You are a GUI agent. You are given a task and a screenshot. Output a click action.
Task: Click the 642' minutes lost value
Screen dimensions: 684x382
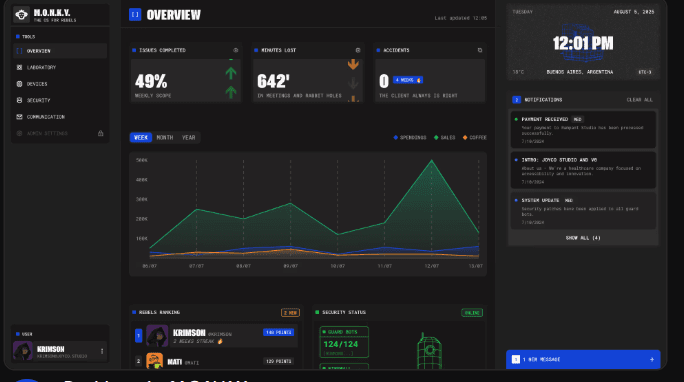(x=273, y=81)
